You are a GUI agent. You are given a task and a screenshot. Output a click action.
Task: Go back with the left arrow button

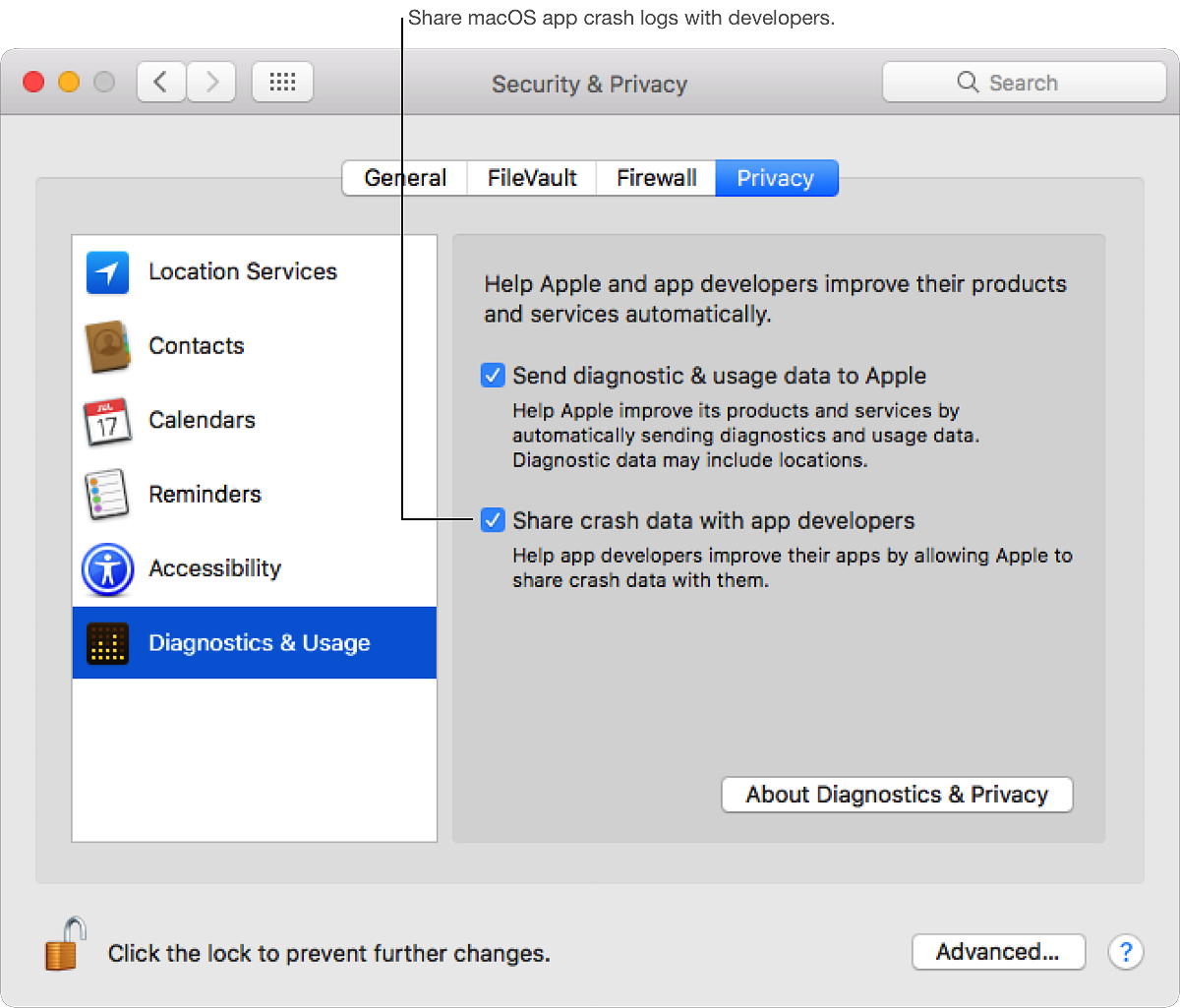pyautogui.click(x=161, y=82)
